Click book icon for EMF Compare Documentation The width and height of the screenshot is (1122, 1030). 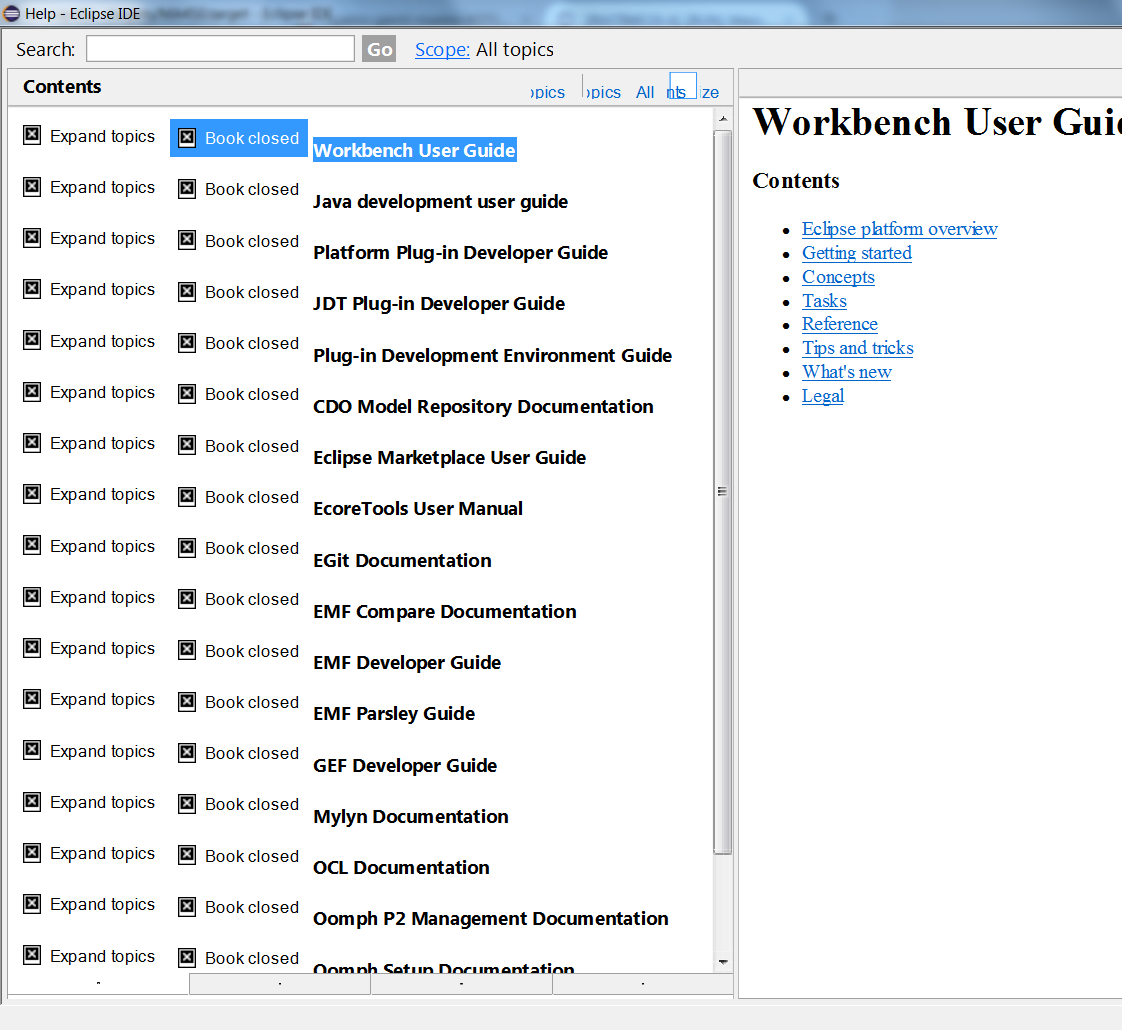pyautogui.click(x=187, y=599)
